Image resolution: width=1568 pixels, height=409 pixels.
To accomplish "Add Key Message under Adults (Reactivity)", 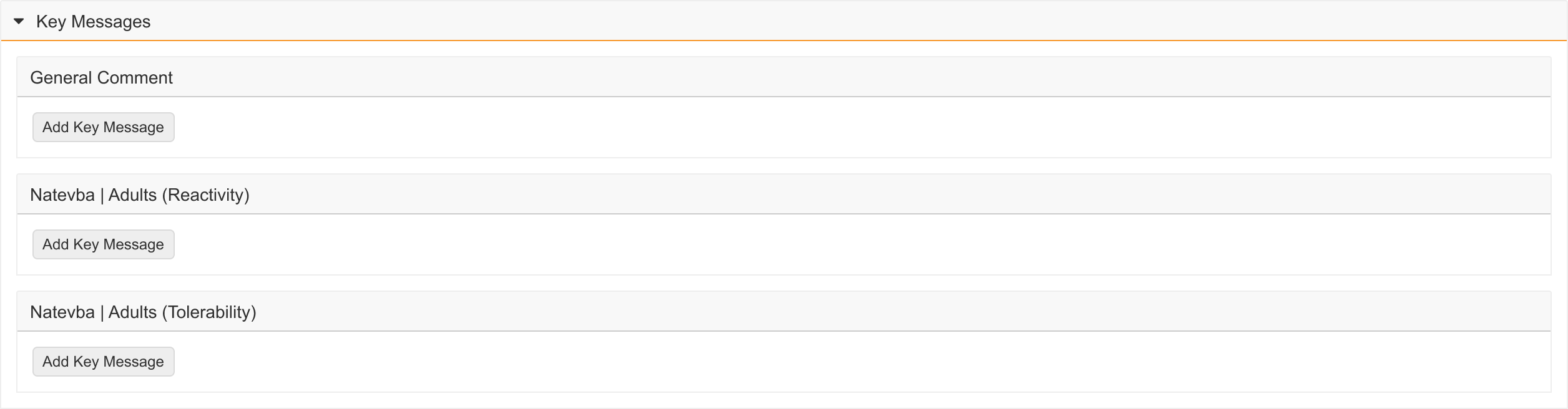I will click(x=103, y=244).
